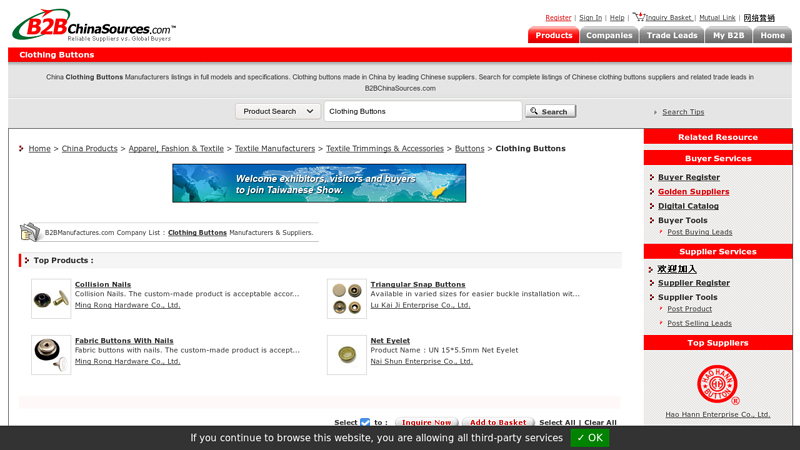Open Fabric Buttons With Nails title link
The height and width of the screenshot is (450, 800).
point(124,340)
